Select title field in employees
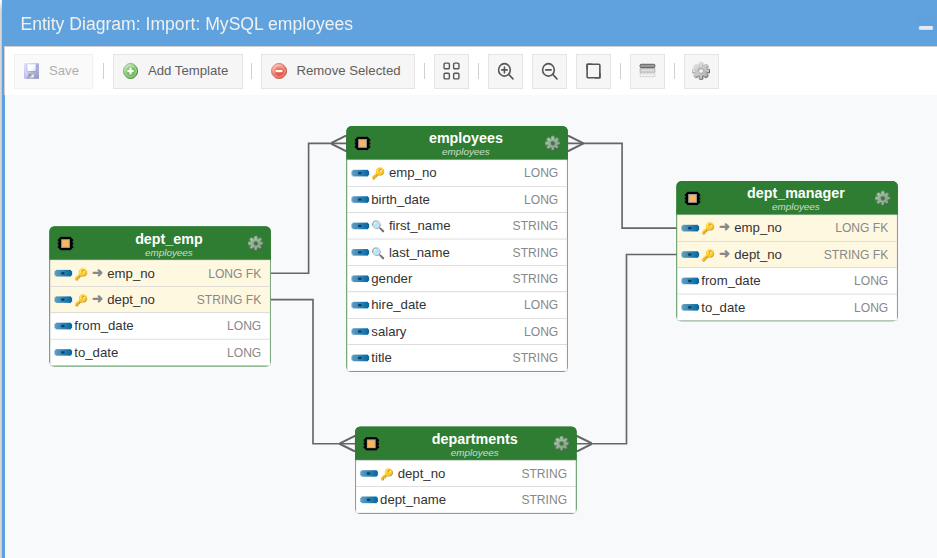 [381, 358]
